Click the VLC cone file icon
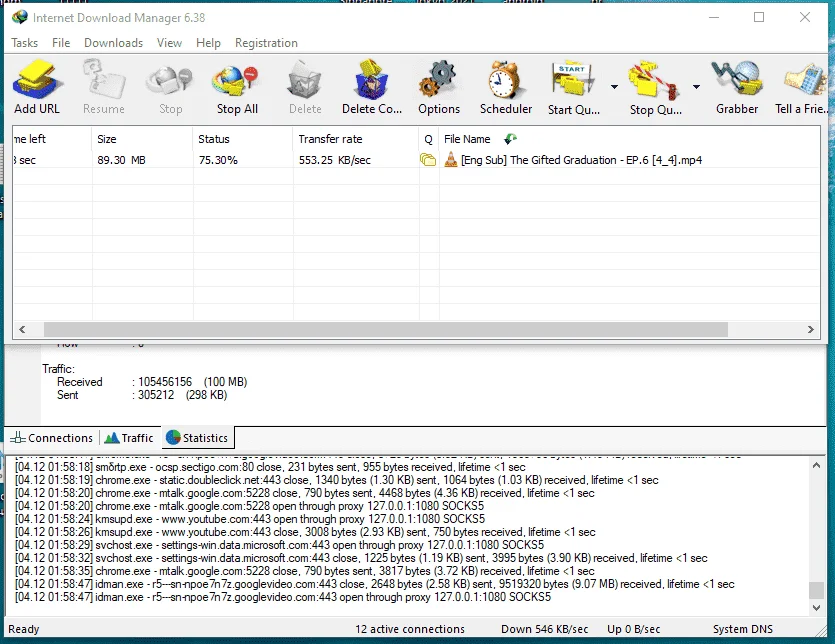Image resolution: width=835 pixels, height=644 pixels. click(451, 159)
